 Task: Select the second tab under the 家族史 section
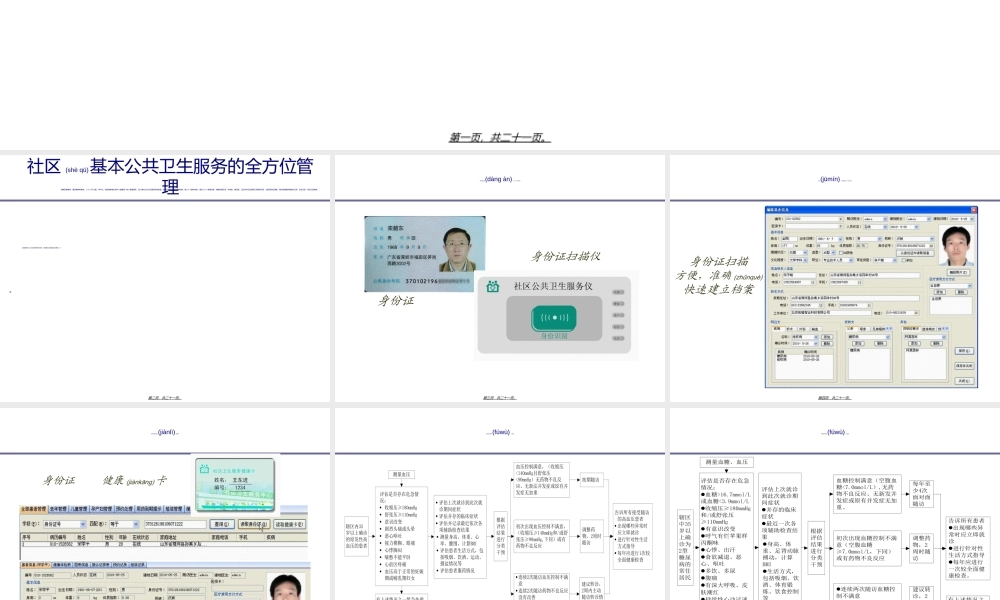pyautogui.click(x=862, y=328)
